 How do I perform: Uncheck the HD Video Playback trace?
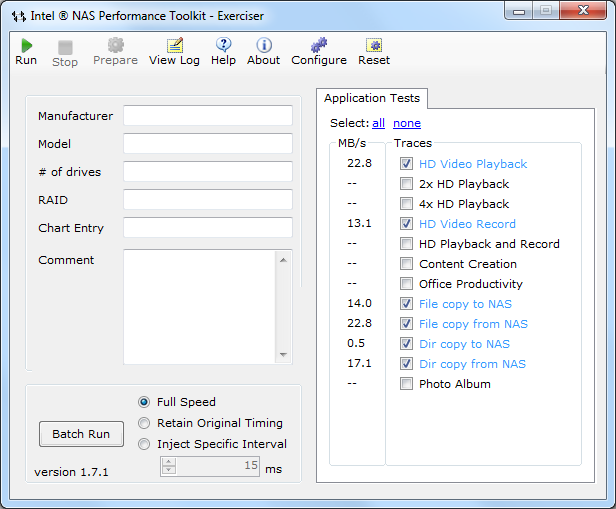pyautogui.click(x=406, y=163)
